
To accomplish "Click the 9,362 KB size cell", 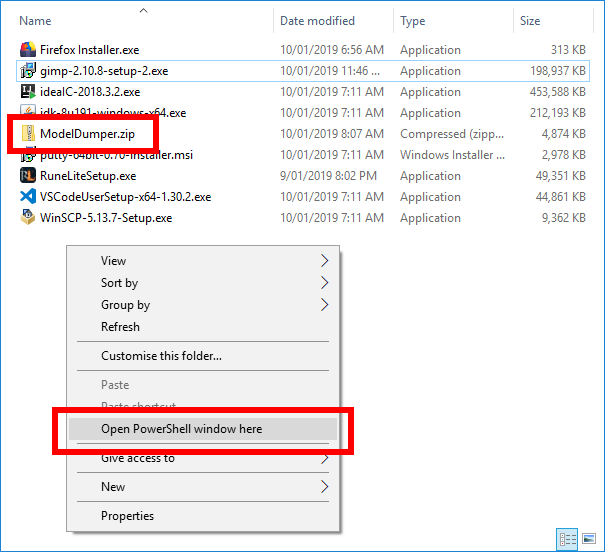I will tap(563, 218).
